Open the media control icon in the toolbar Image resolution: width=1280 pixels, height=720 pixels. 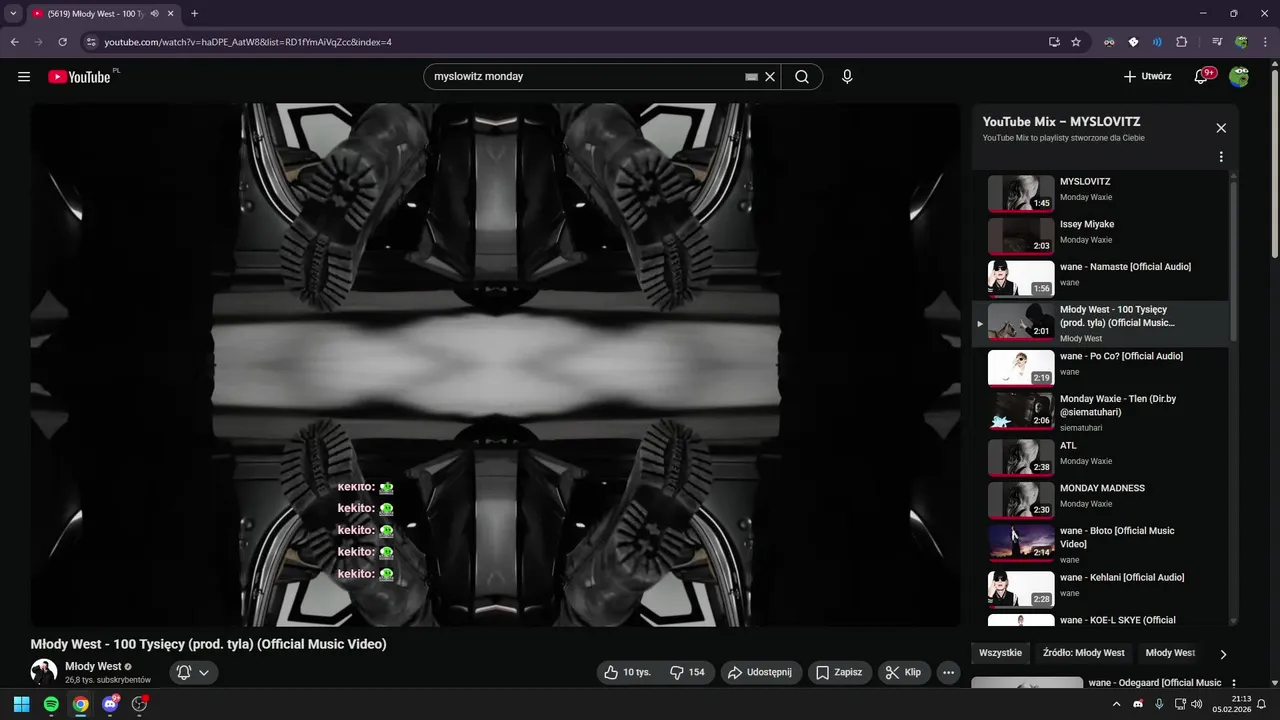[x=1217, y=42]
